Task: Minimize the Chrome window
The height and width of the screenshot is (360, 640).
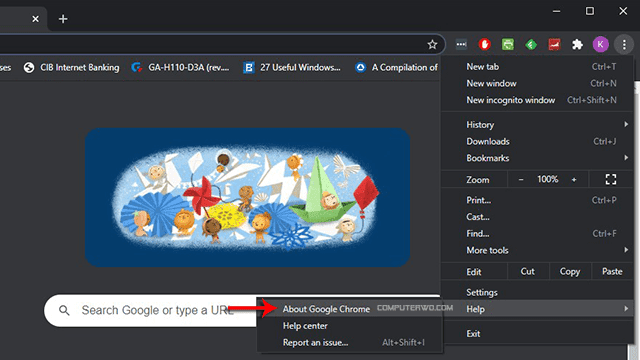Action: click(x=556, y=11)
